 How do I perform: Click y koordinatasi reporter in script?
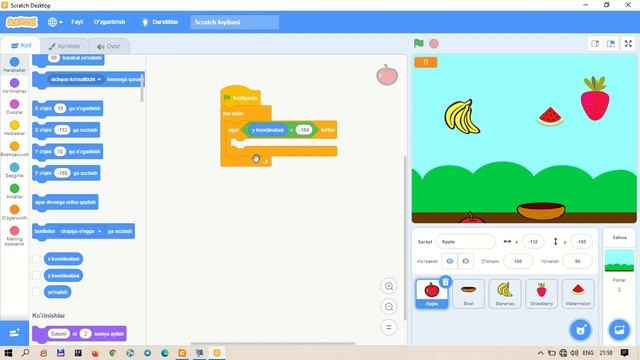[268, 130]
